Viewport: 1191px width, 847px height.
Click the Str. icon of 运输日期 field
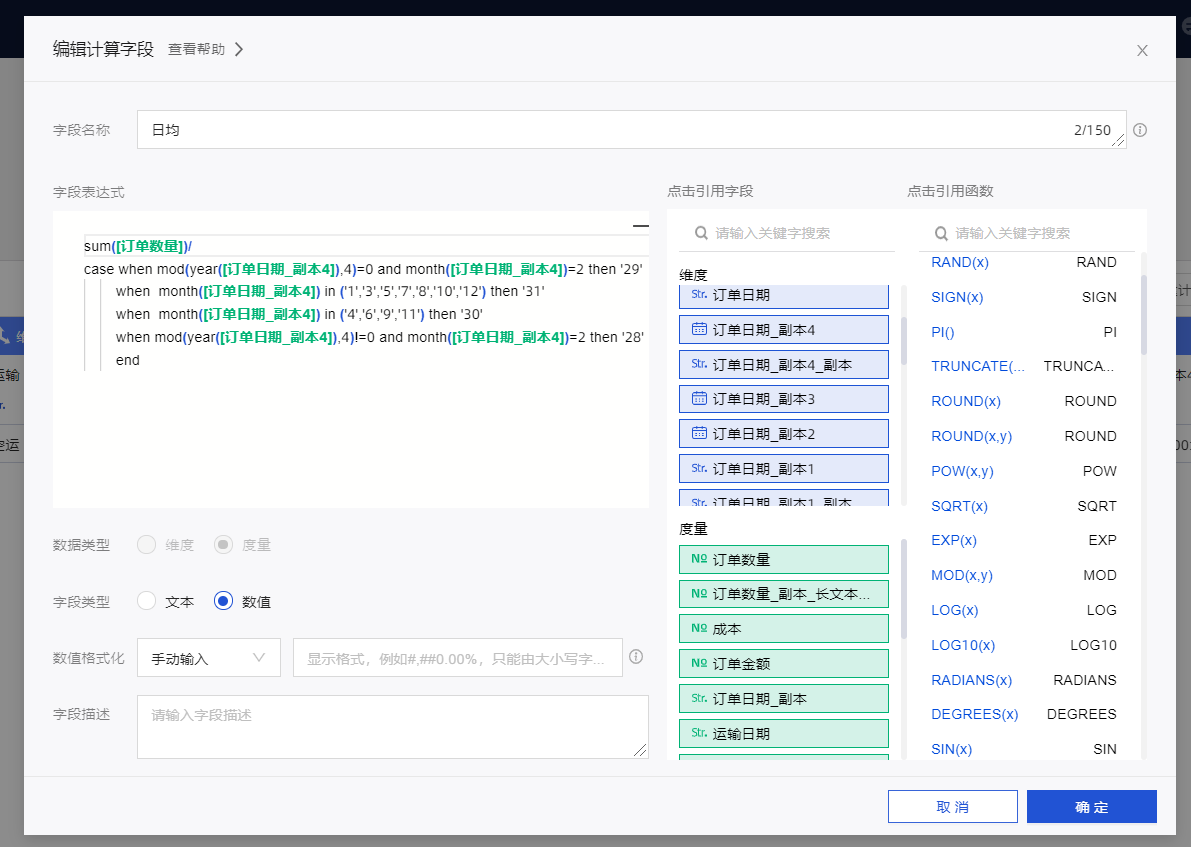click(699, 733)
